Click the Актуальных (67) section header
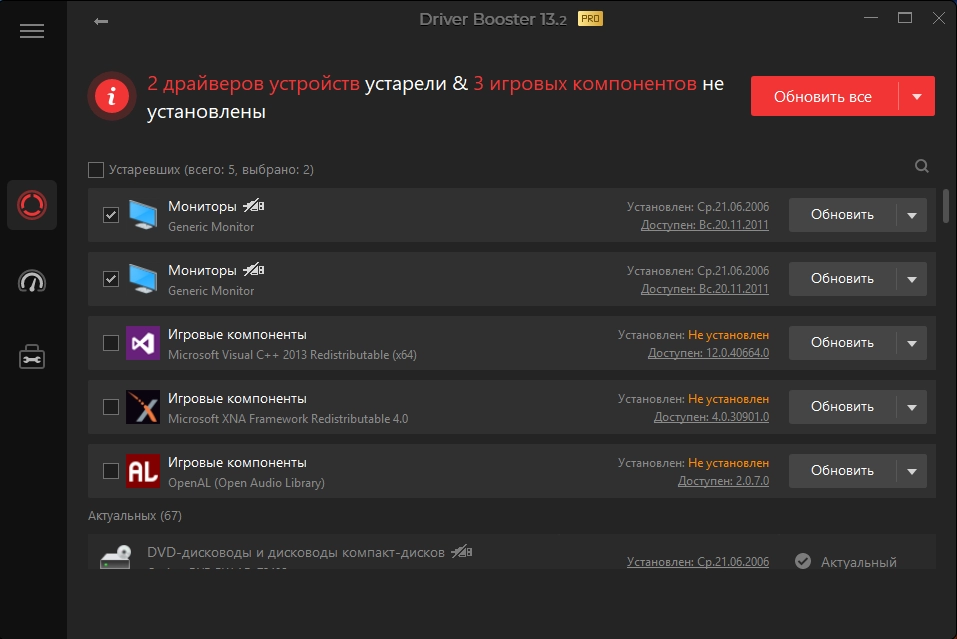 coord(135,516)
